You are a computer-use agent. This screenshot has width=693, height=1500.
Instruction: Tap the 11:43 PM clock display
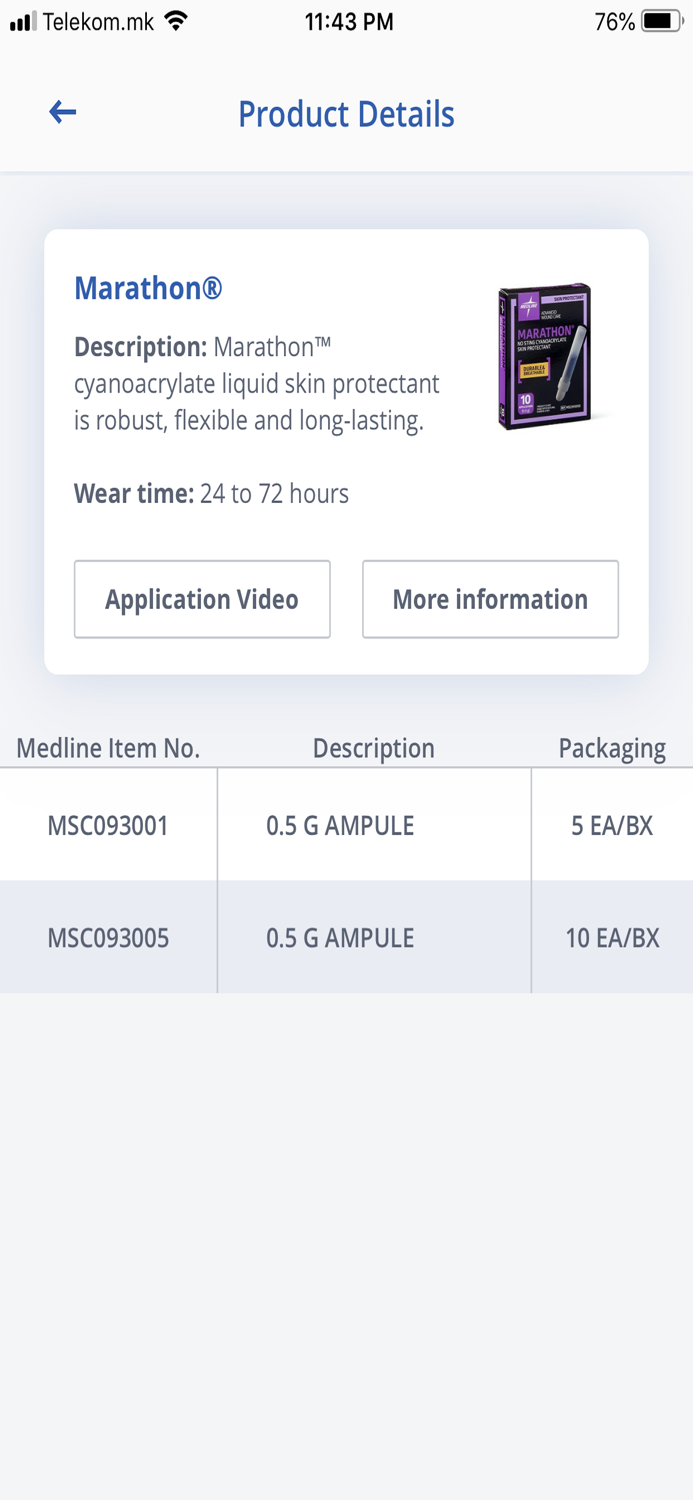tap(347, 20)
